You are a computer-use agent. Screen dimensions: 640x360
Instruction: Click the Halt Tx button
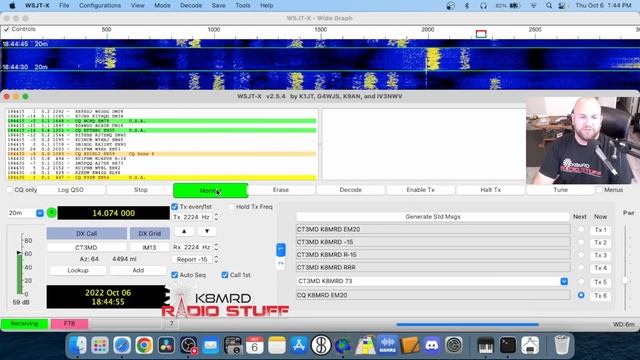491,190
